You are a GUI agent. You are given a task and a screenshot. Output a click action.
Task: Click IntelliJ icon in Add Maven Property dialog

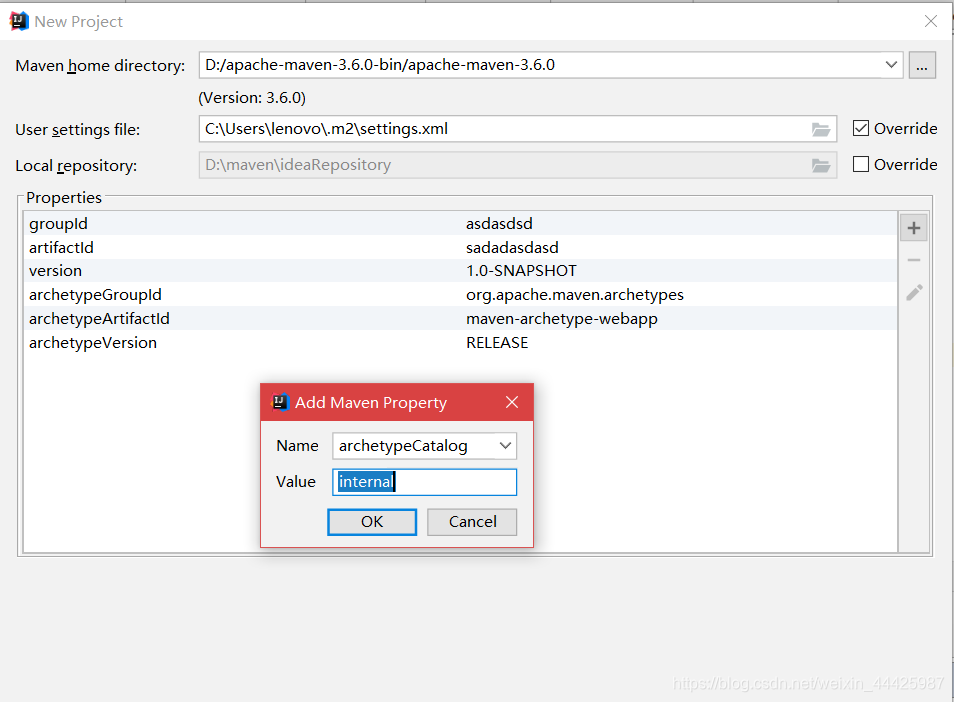pyautogui.click(x=280, y=402)
